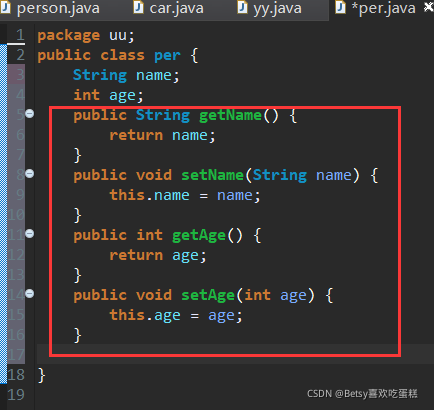Collapse the getName() method fold marker
The height and width of the screenshot is (410, 434).
30,114
